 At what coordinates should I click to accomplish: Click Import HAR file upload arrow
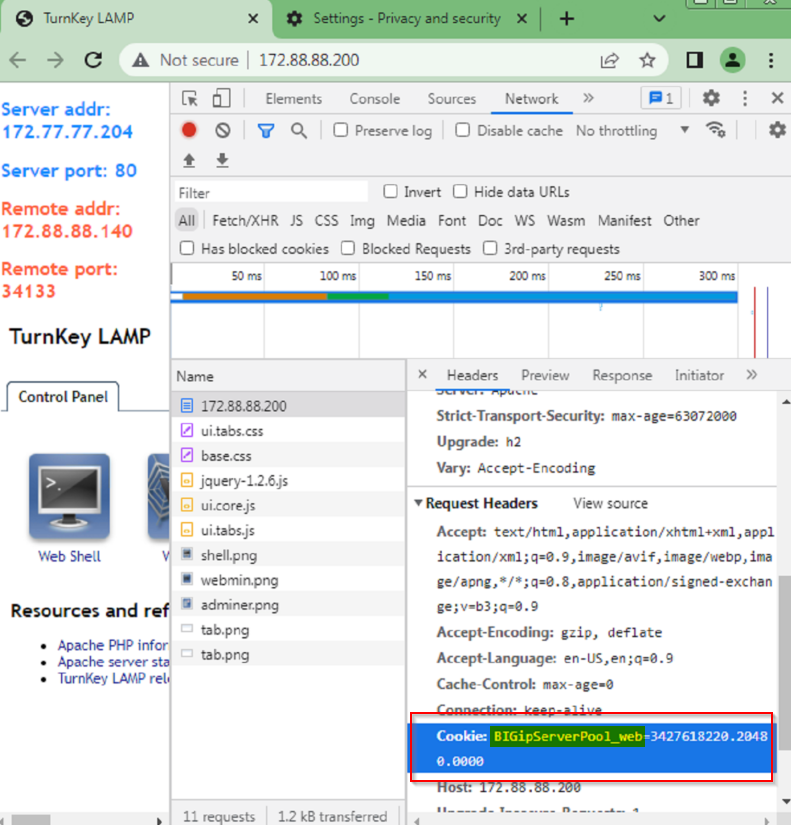click(189, 160)
